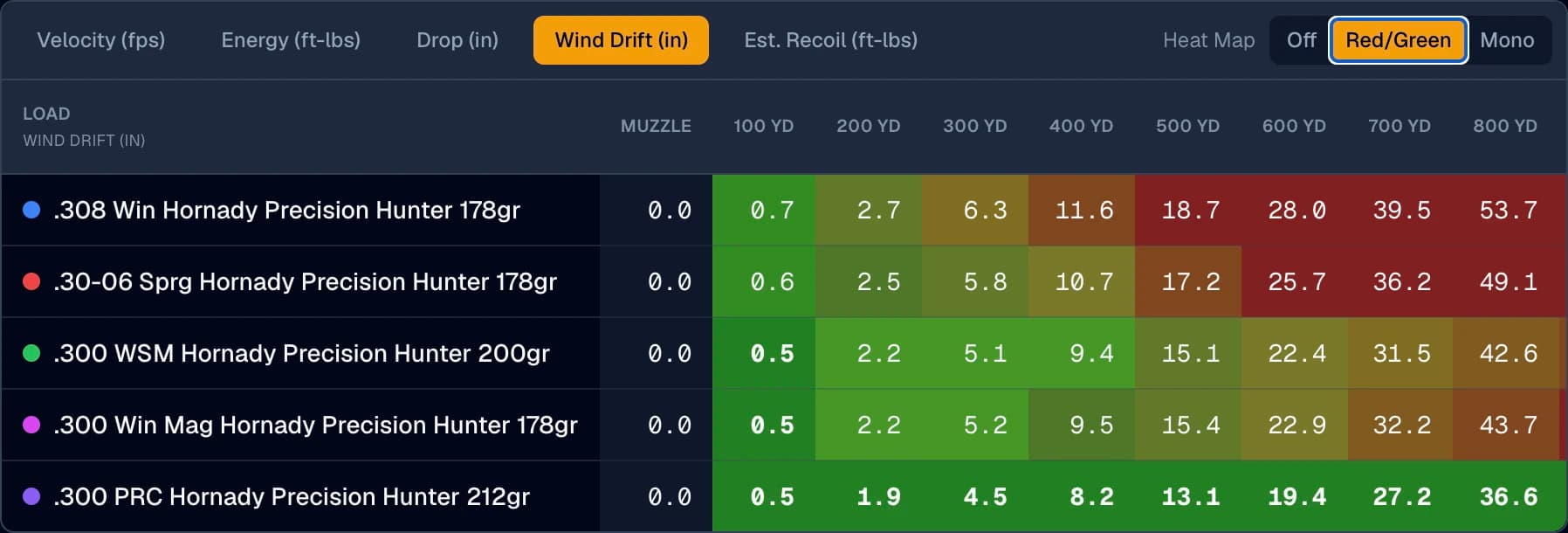Click the 300 YD column header

pyautogui.click(x=974, y=126)
